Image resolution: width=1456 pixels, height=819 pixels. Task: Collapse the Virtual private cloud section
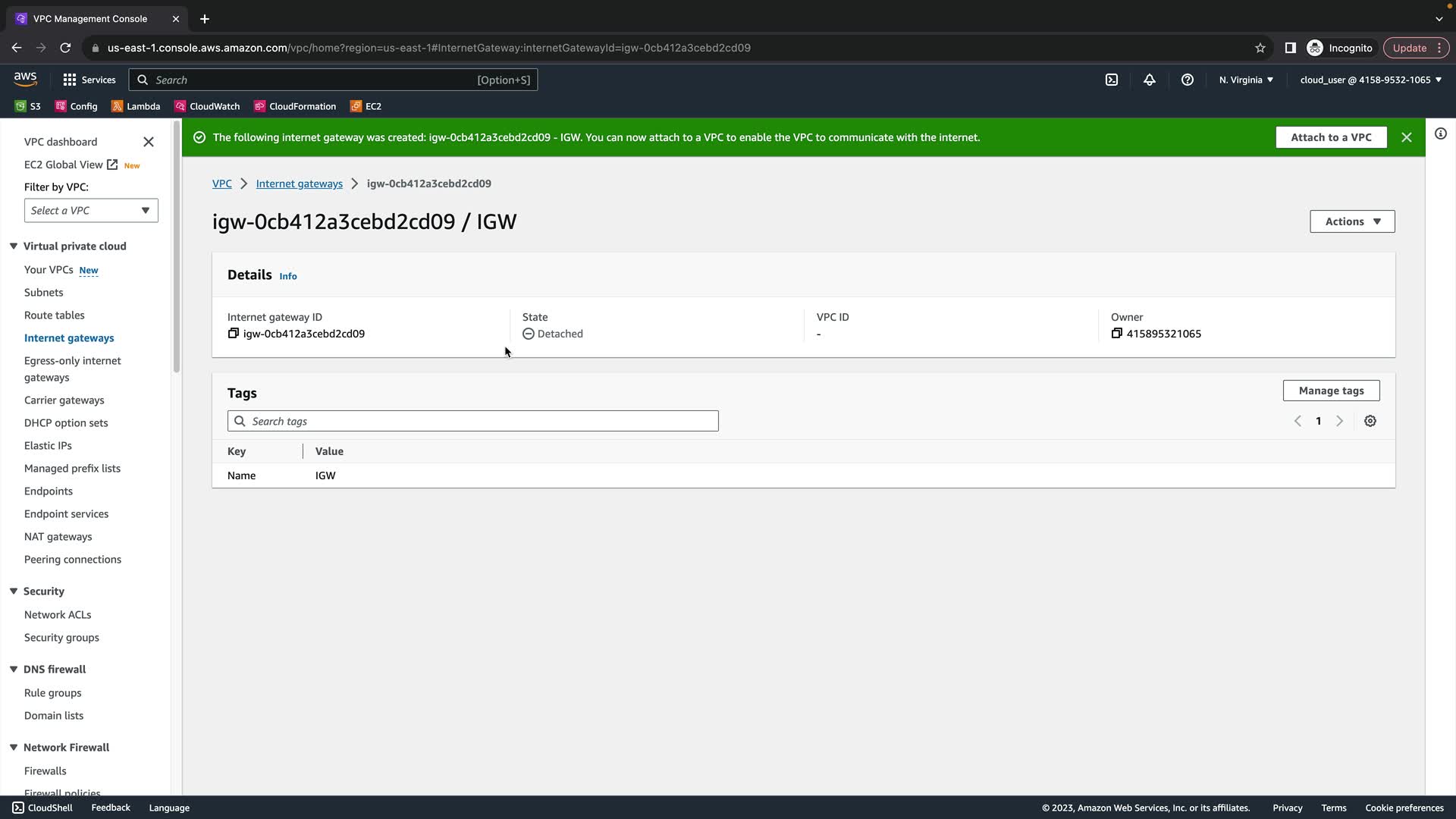coord(14,246)
